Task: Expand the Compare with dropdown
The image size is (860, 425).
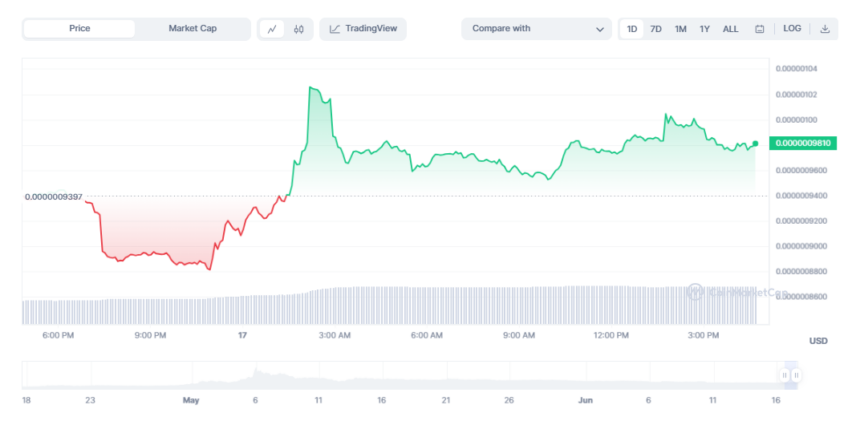Action: pos(536,29)
